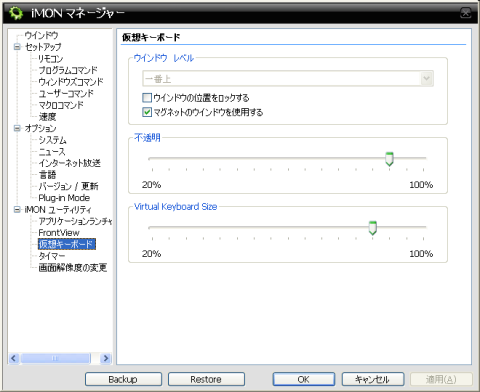The height and width of the screenshot is (392, 480).
Task: Collapse the セットアップ tree node
Action: (x=17, y=47)
